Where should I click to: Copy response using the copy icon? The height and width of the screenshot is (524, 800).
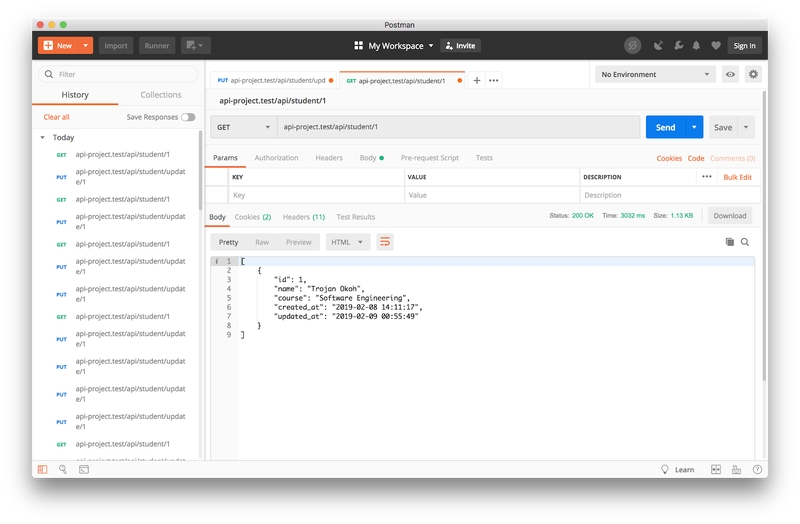[x=729, y=242]
